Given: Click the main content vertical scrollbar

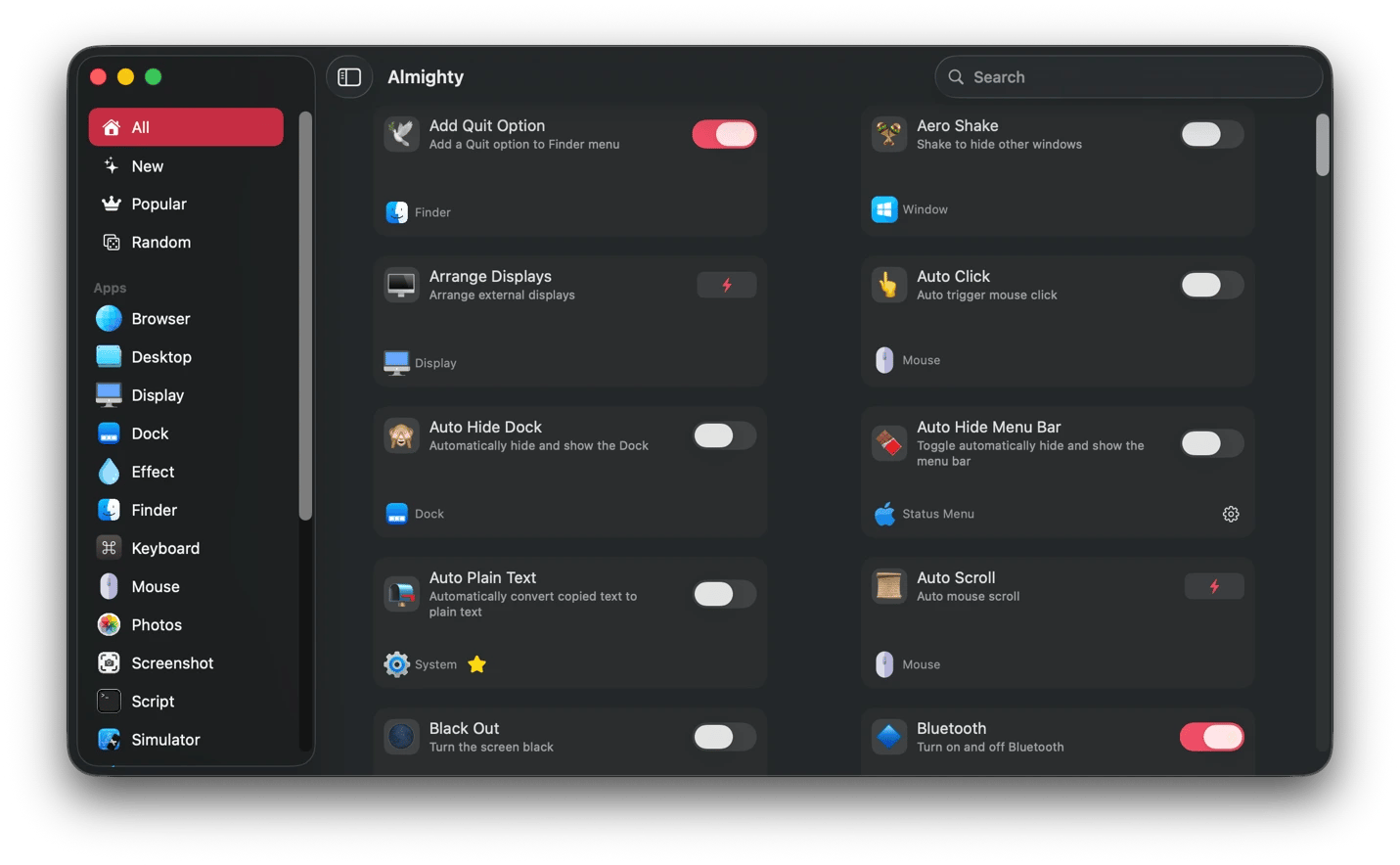Looking at the screenshot, I should (1323, 145).
